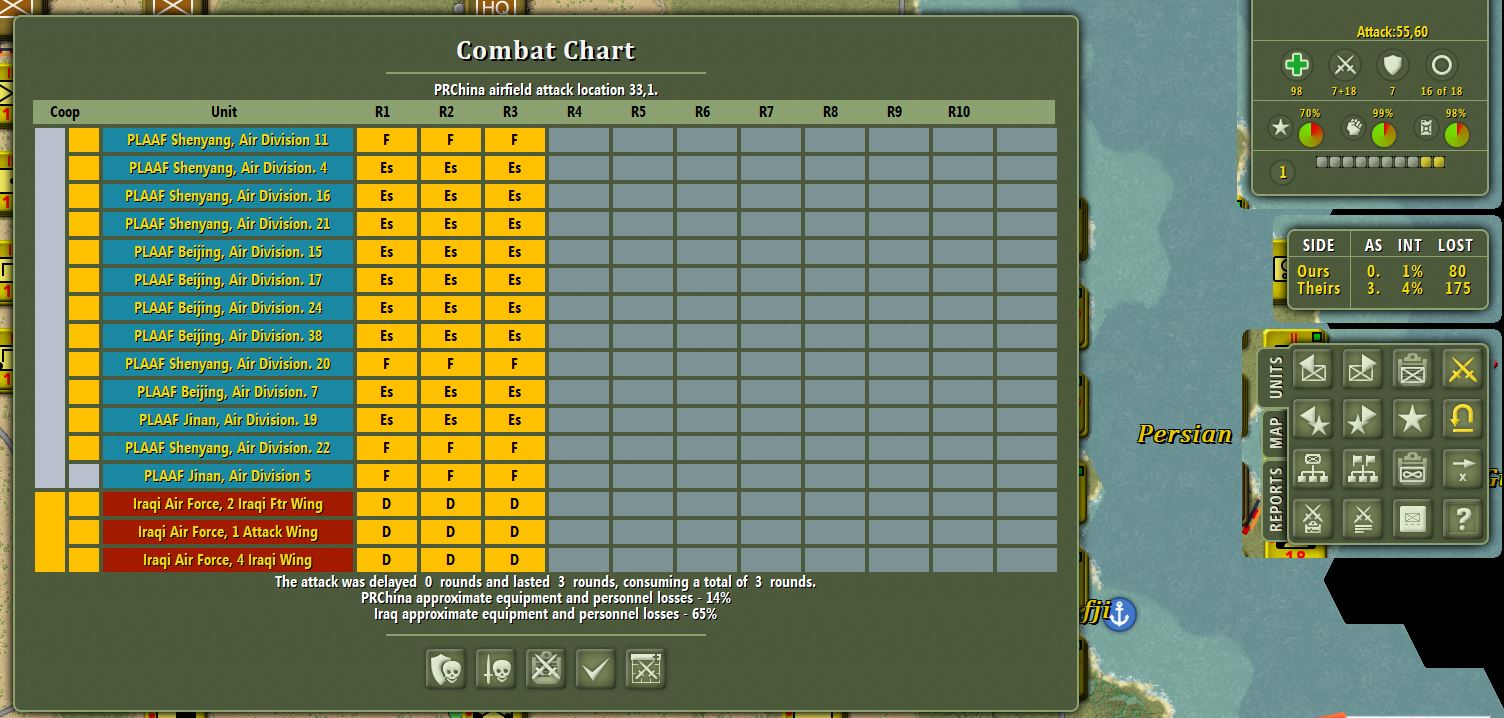Click the yellow undo U-turn arrow icon
Viewport: 1504px width, 718px height.
pyautogui.click(x=1462, y=420)
